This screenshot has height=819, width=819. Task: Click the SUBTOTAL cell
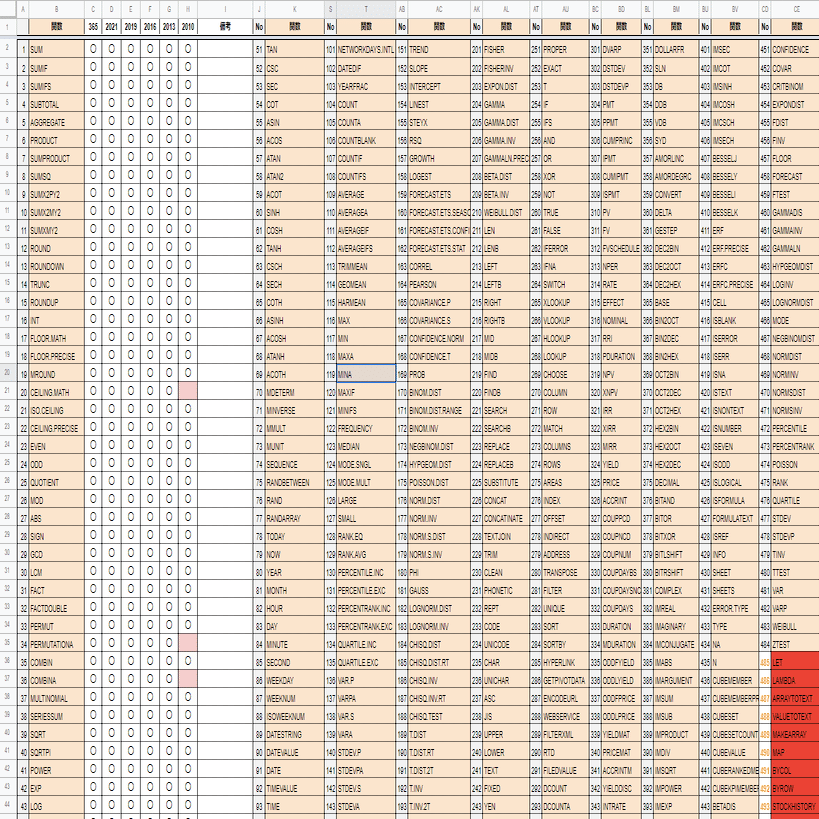click(x=56, y=104)
